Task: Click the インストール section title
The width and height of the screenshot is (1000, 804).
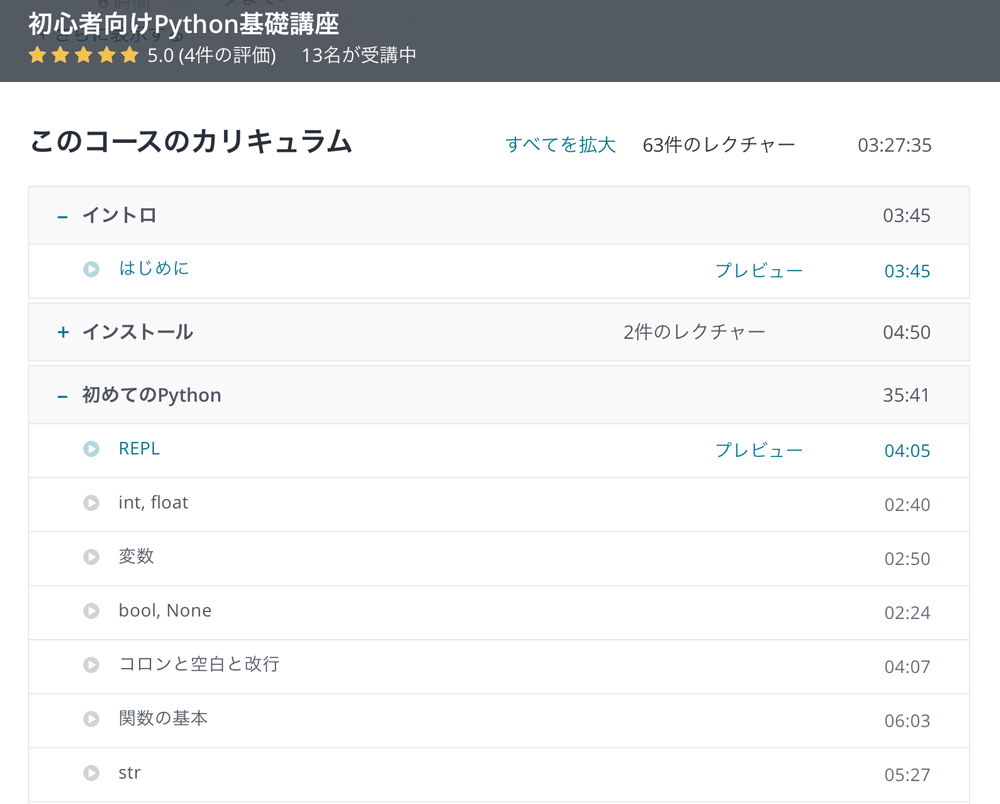Action: (137, 332)
